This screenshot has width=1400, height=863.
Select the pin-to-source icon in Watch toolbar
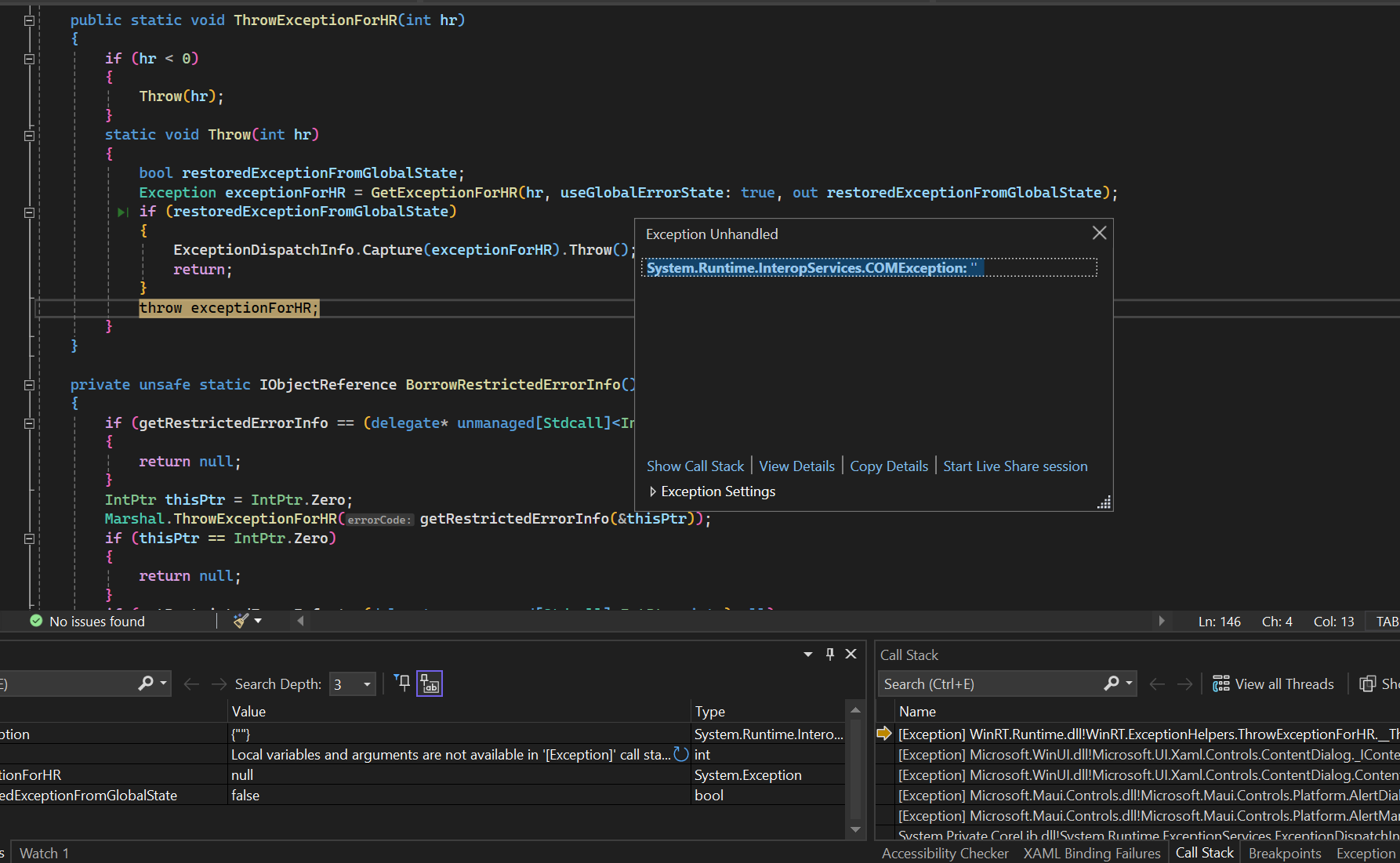[x=402, y=683]
